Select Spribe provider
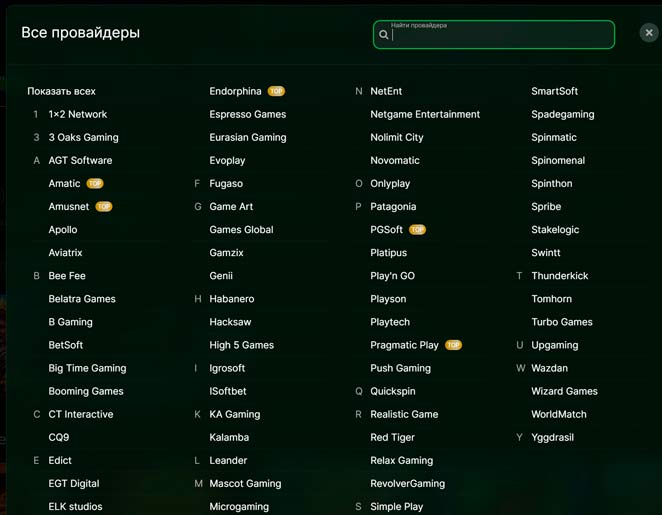This screenshot has height=515, width=662. point(546,207)
